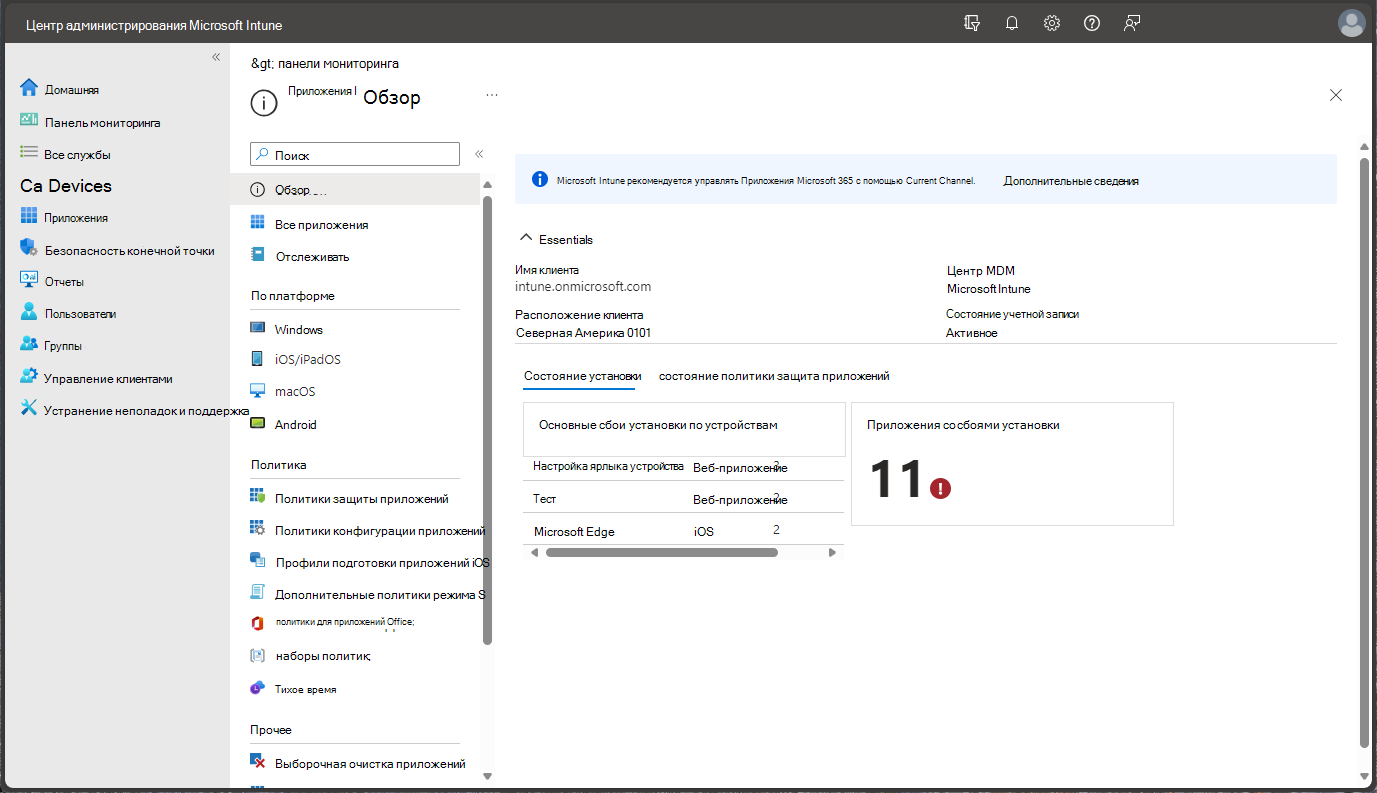Collapse the Essentials section chevron
The width and height of the screenshot is (1377, 793).
coord(525,239)
